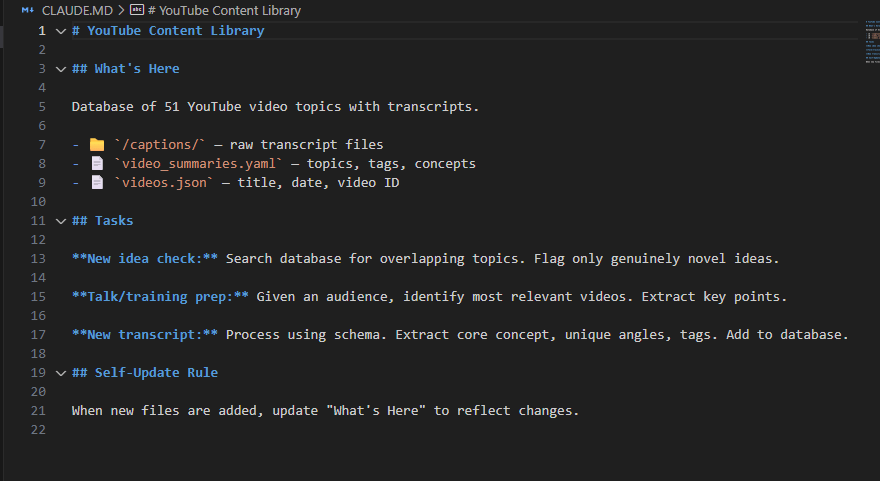Click line number 5 in the gutter
The image size is (880, 481).
pyautogui.click(x=42, y=107)
